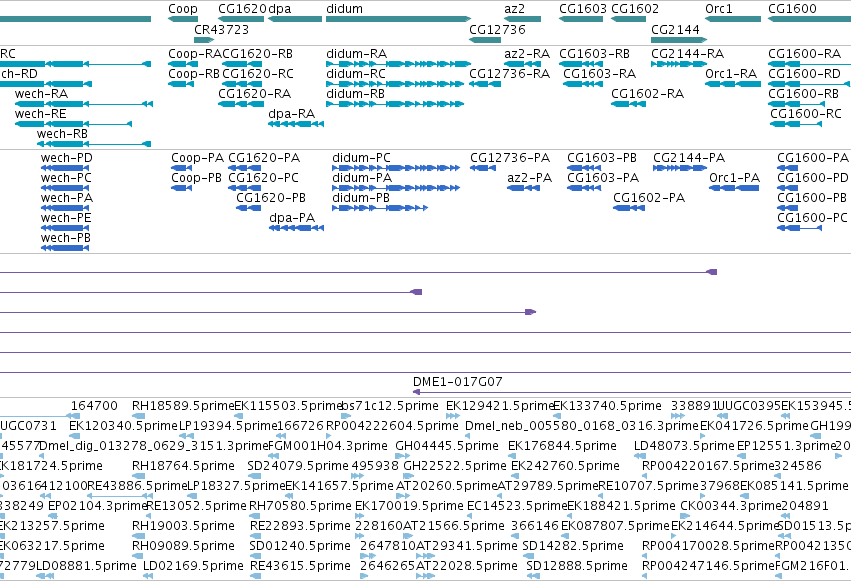Click the wech-RA transcript label
The height and width of the screenshot is (581, 851).
[41, 94]
